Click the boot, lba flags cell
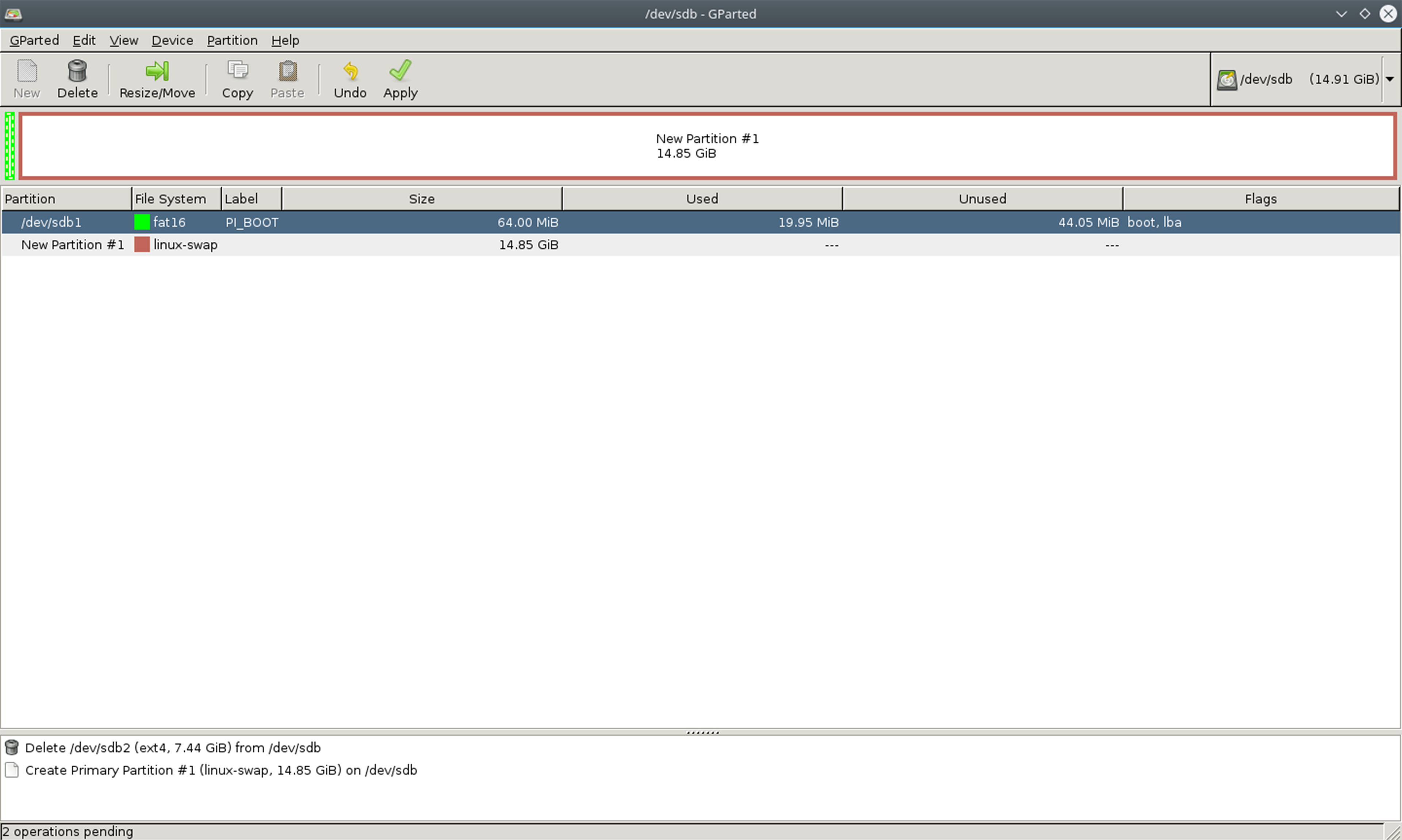Viewport: 1402px width, 840px height. coord(1154,222)
